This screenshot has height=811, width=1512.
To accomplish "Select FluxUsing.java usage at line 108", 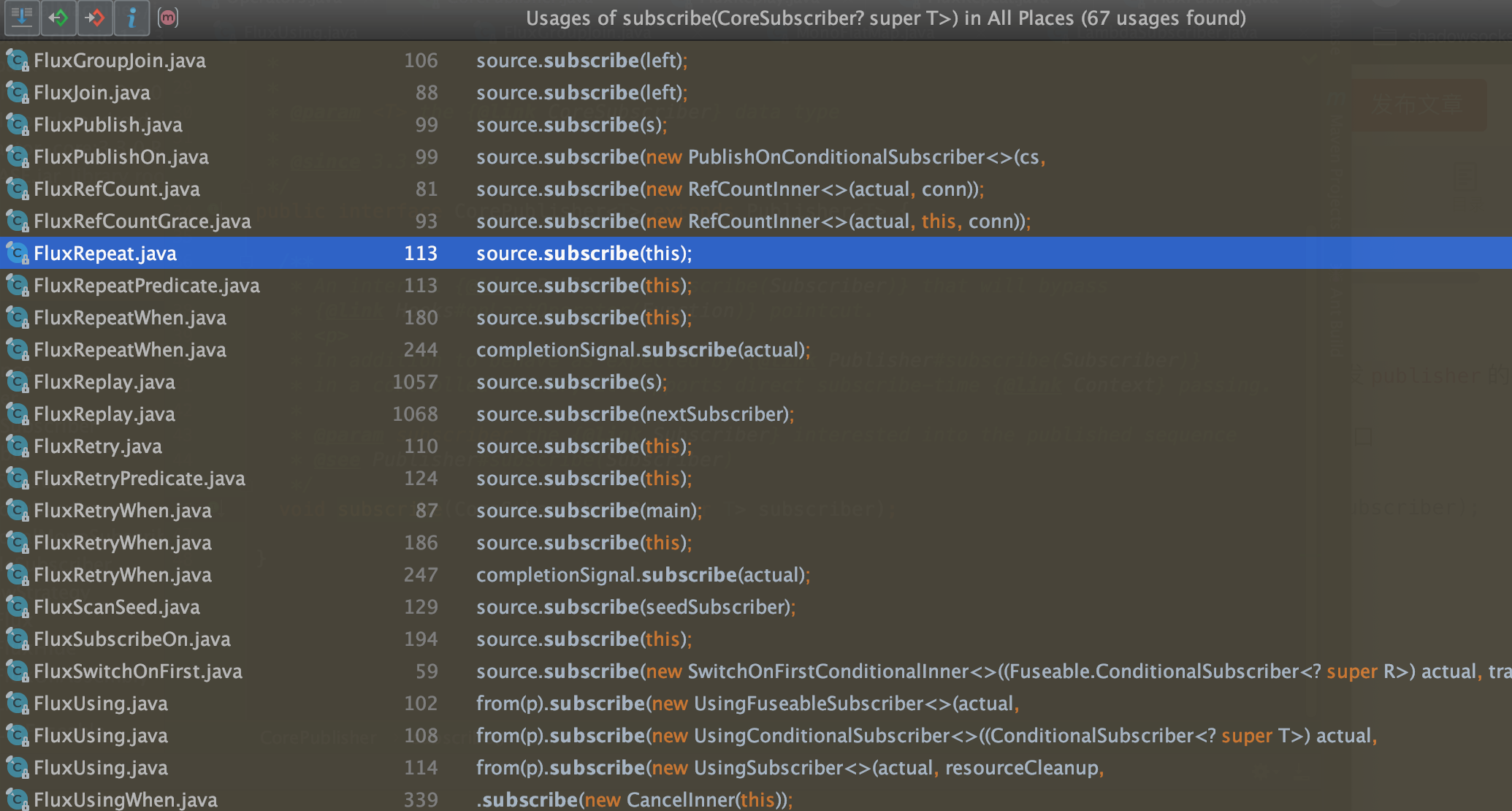I will (756, 736).
